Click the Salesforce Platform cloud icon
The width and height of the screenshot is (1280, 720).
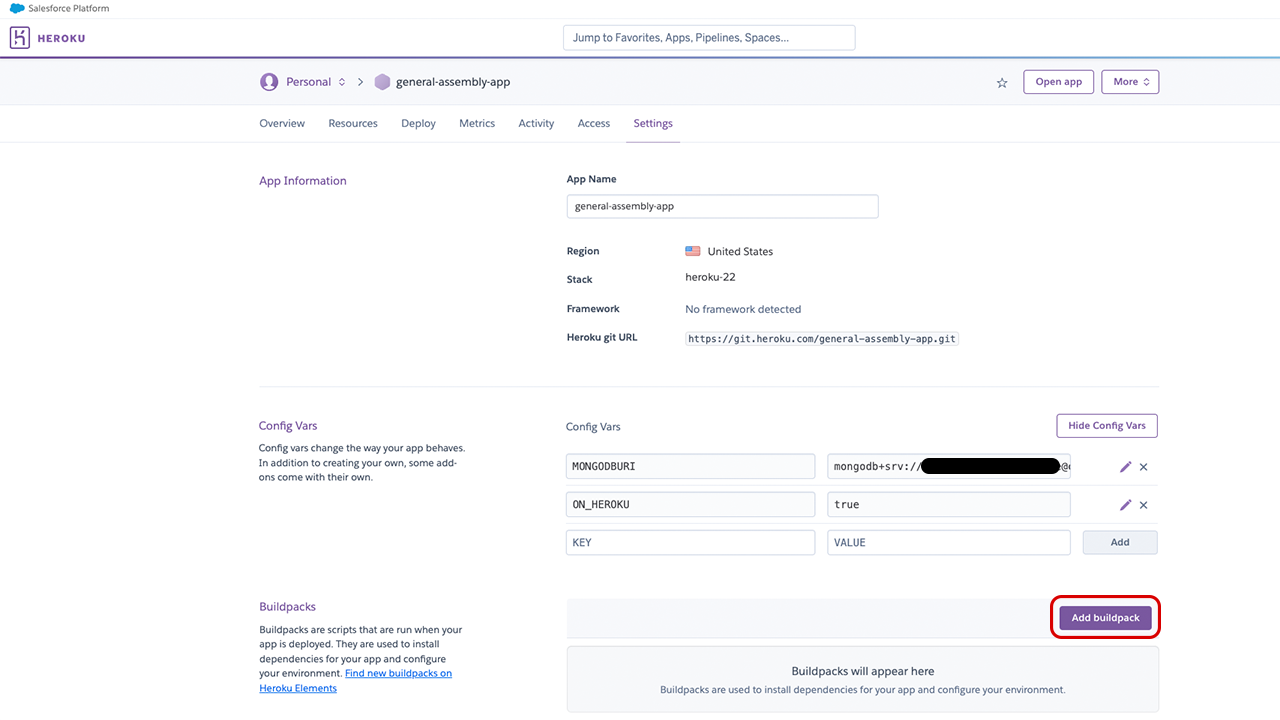(x=17, y=8)
